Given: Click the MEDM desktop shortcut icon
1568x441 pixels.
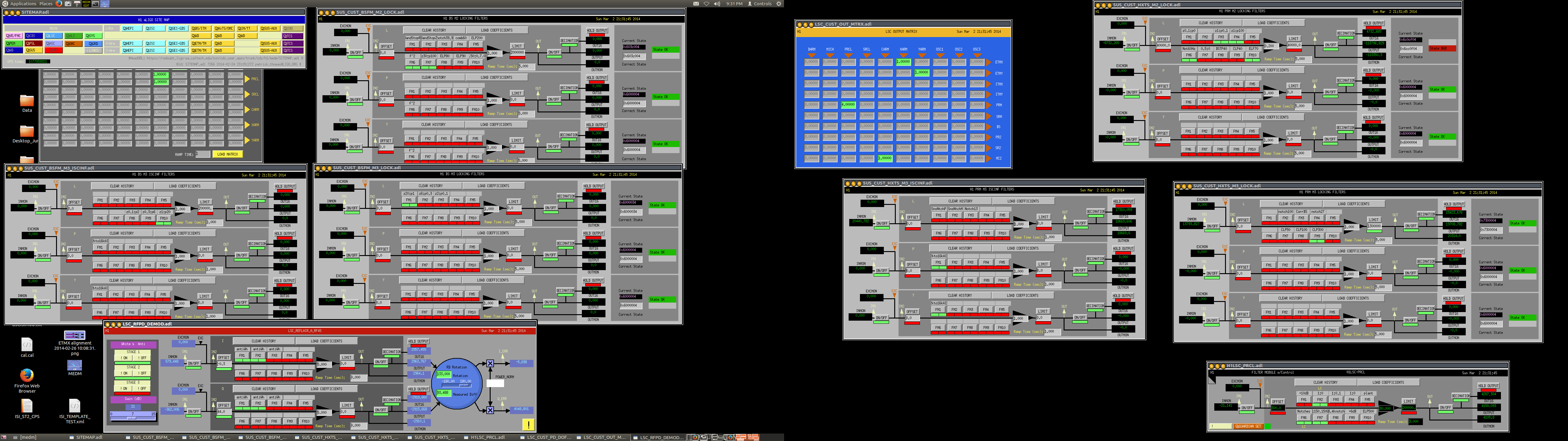Looking at the screenshot, I should 74,365.
